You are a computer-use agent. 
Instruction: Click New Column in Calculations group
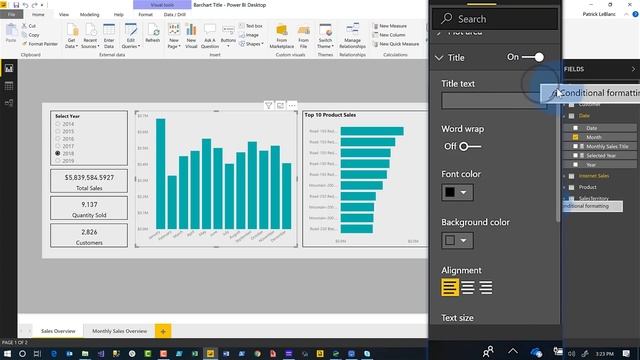[x=389, y=35]
